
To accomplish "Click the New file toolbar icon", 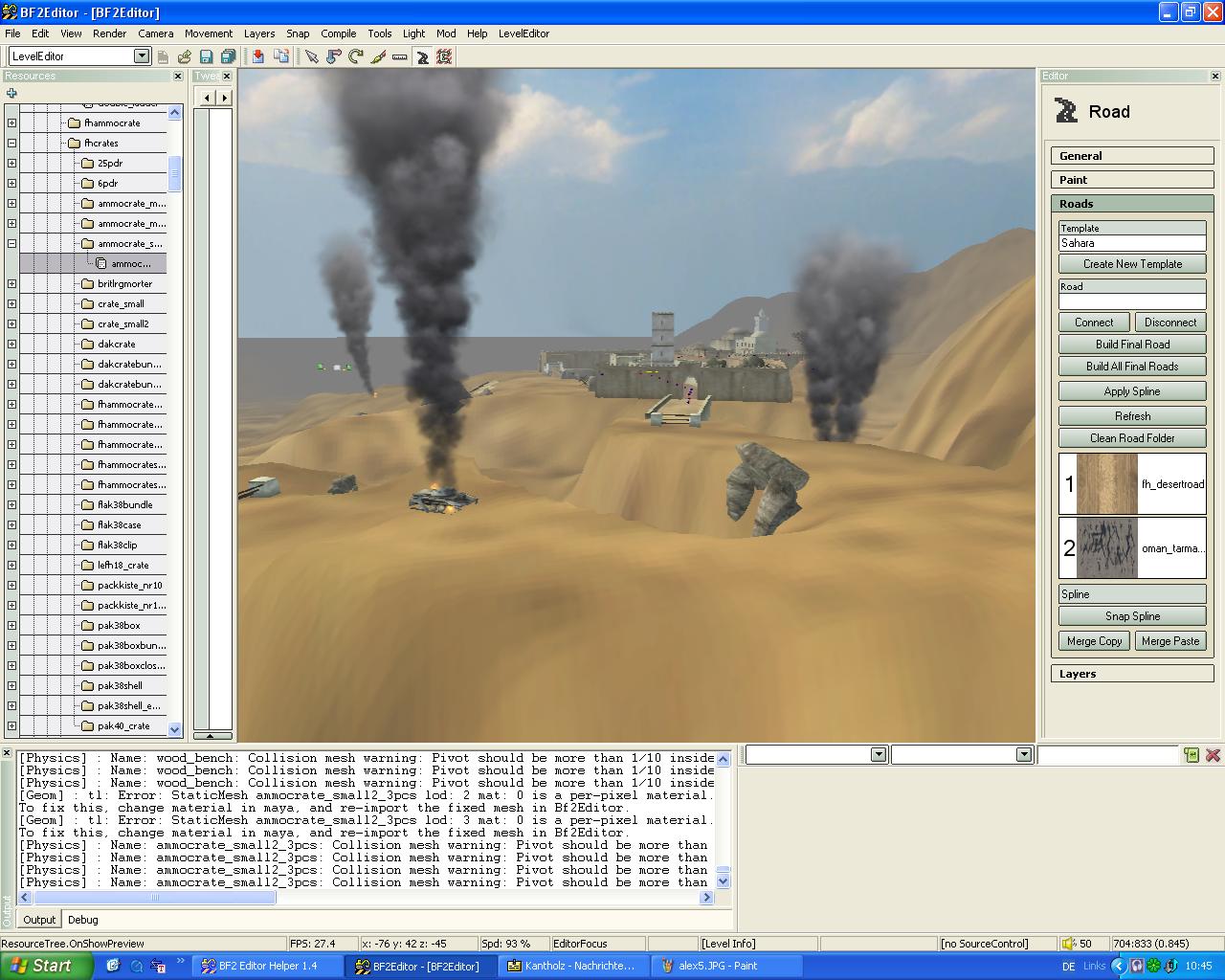I will (163, 56).
